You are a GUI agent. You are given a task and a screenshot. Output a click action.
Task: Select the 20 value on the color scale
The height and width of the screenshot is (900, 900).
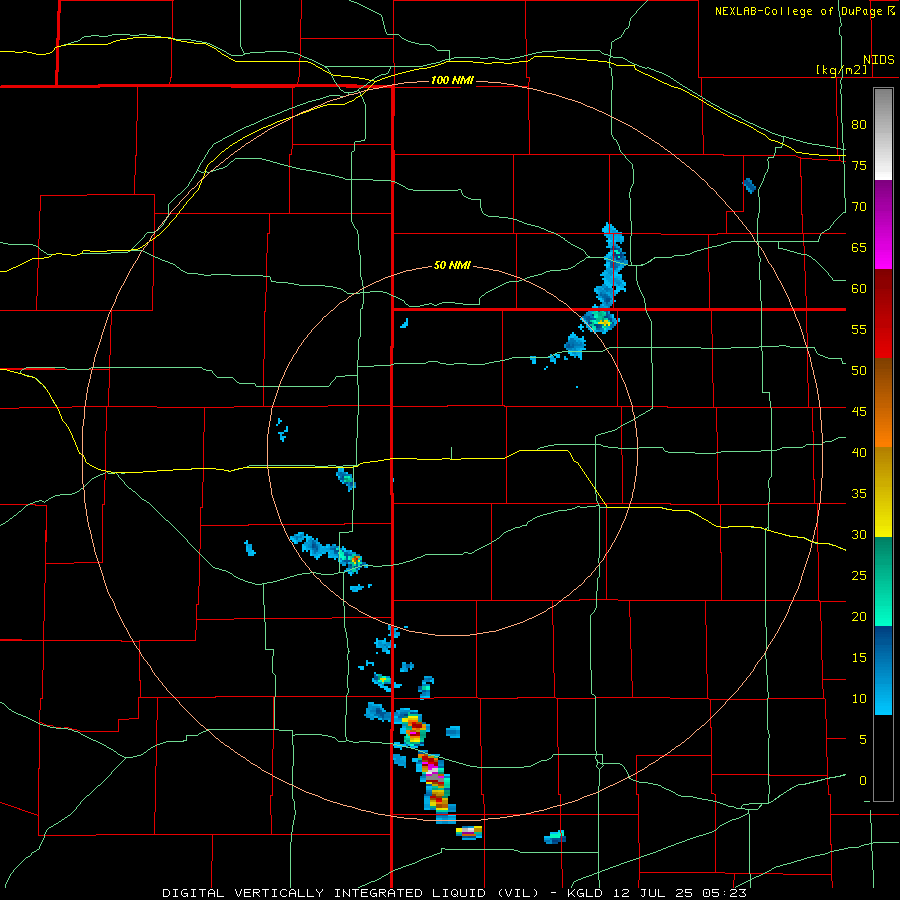tap(859, 616)
